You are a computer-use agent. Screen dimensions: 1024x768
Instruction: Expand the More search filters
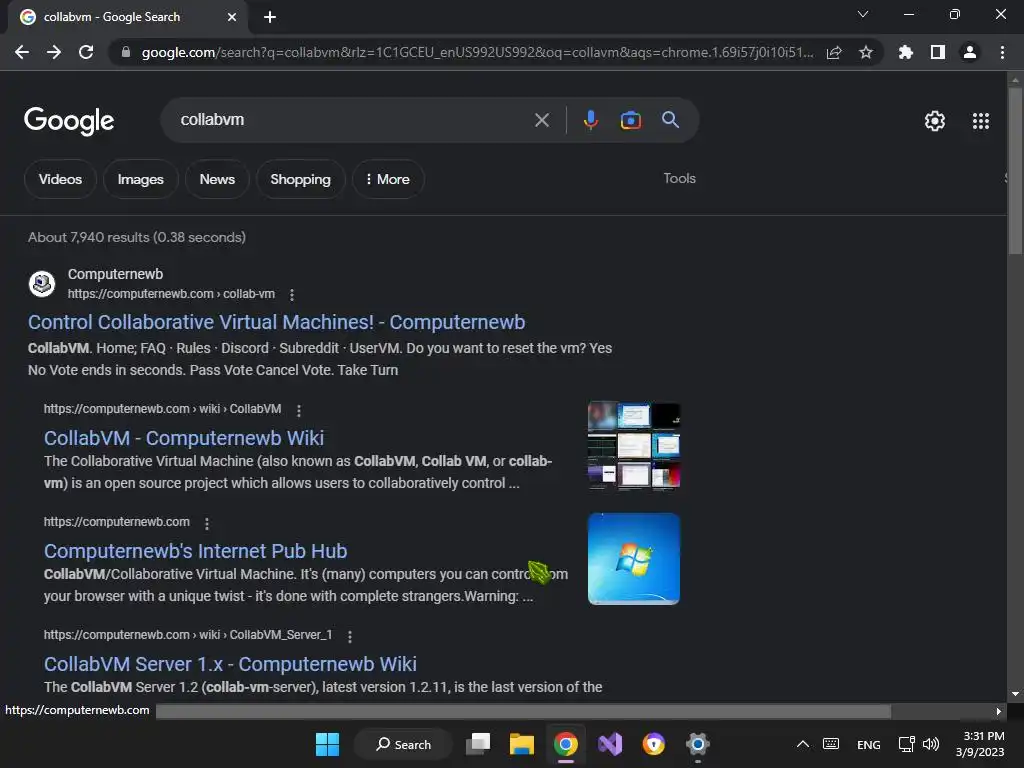pyautogui.click(x=388, y=179)
